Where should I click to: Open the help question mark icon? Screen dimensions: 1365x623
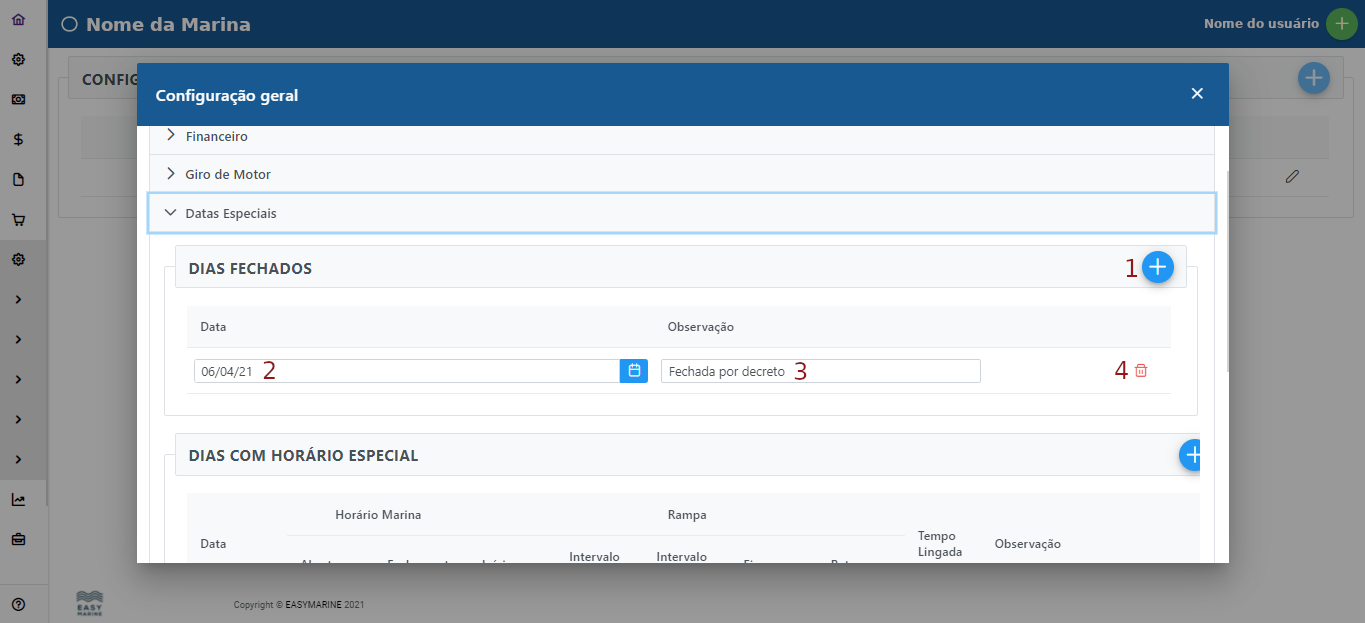pyautogui.click(x=18, y=604)
